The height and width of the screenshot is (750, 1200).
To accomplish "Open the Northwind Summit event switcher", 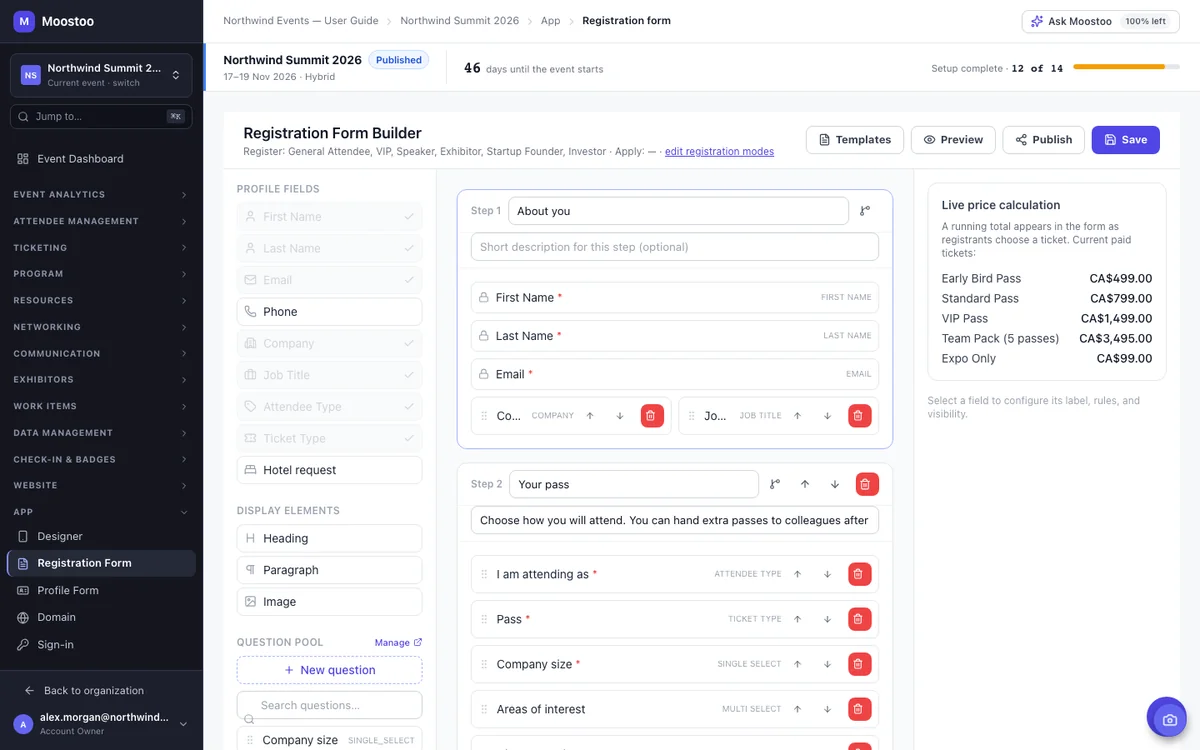I will point(101,75).
